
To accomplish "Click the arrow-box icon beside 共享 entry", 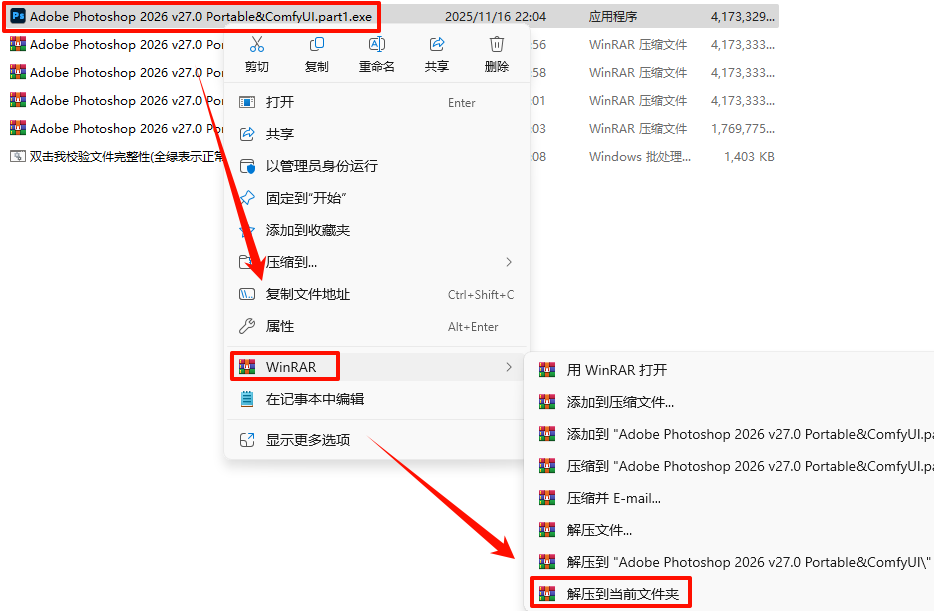I will [x=247, y=134].
